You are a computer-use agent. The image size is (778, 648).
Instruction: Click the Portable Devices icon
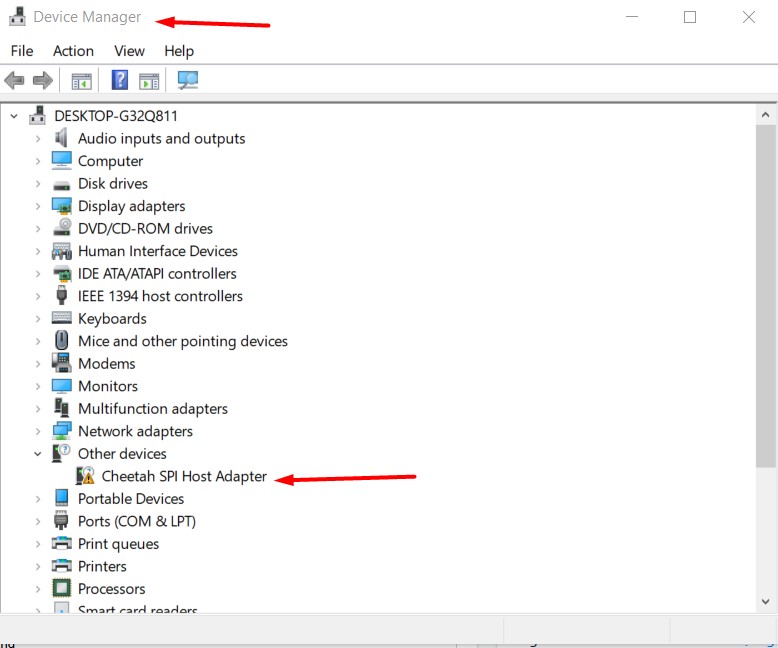tap(62, 498)
